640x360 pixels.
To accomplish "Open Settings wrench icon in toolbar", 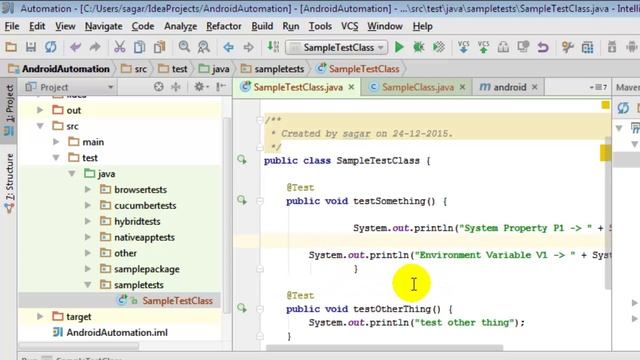I will [567, 47].
